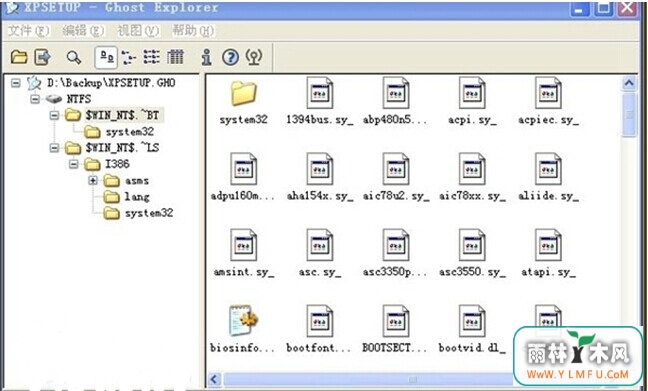648x391 pixels.
Task: Select the bootvid.dl_ file icon
Action: tap(472, 321)
